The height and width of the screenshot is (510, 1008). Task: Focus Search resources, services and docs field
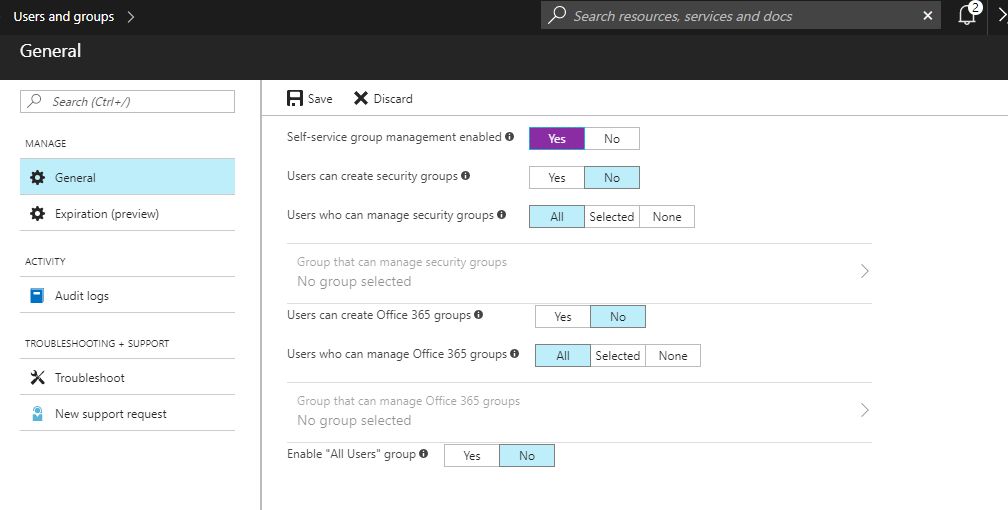pyautogui.click(x=741, y=15)
